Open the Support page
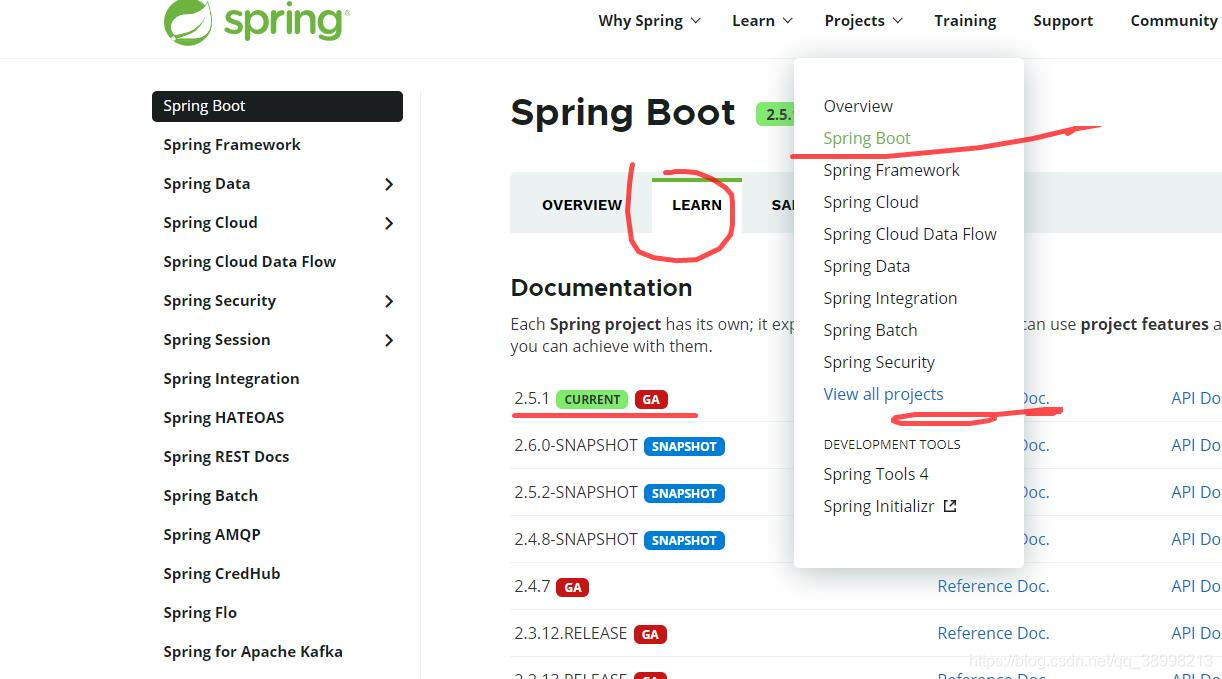 click(1063, 20)
